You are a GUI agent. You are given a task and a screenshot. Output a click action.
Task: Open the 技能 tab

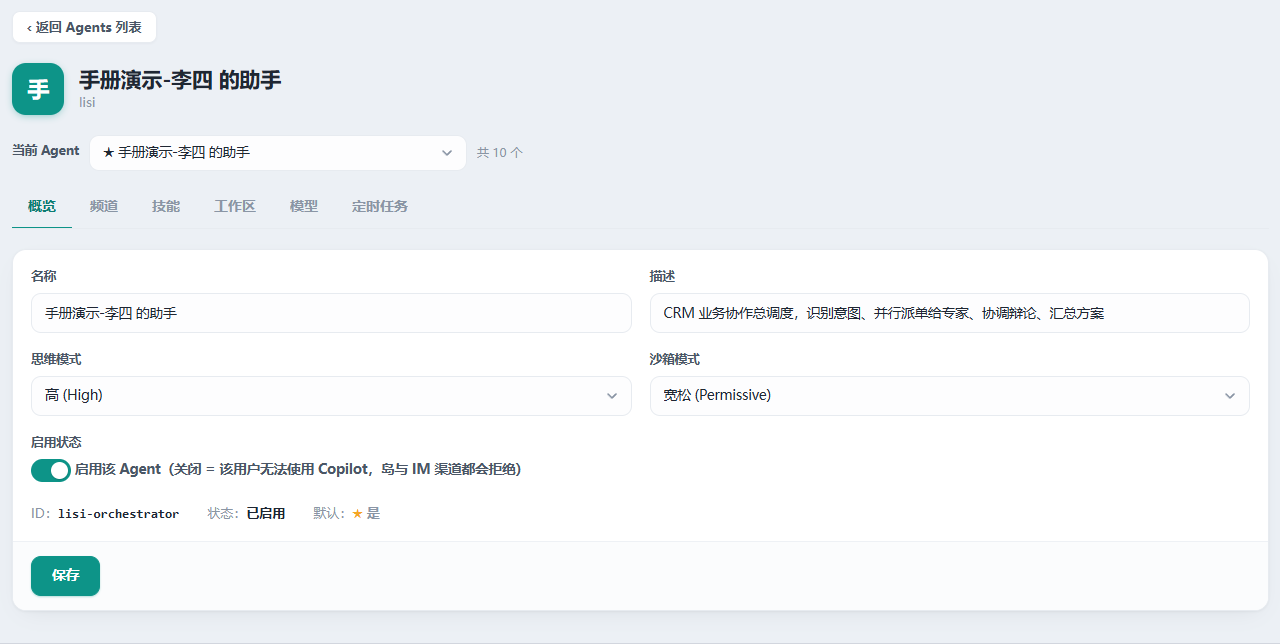[x=166, y=206]
